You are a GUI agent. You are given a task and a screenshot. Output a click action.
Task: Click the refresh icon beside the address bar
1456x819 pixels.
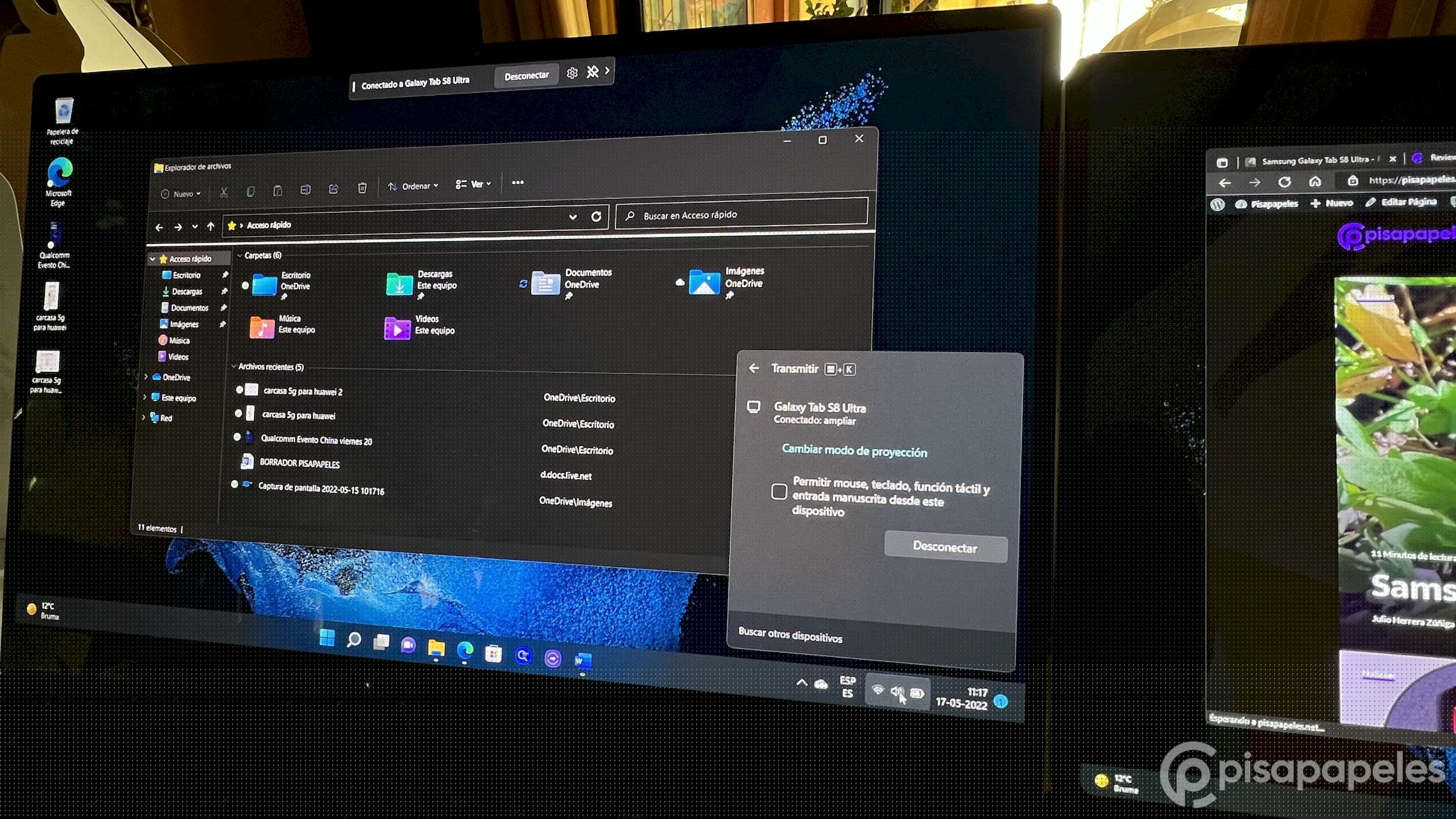pyautogui.click(x=596, y=216)
